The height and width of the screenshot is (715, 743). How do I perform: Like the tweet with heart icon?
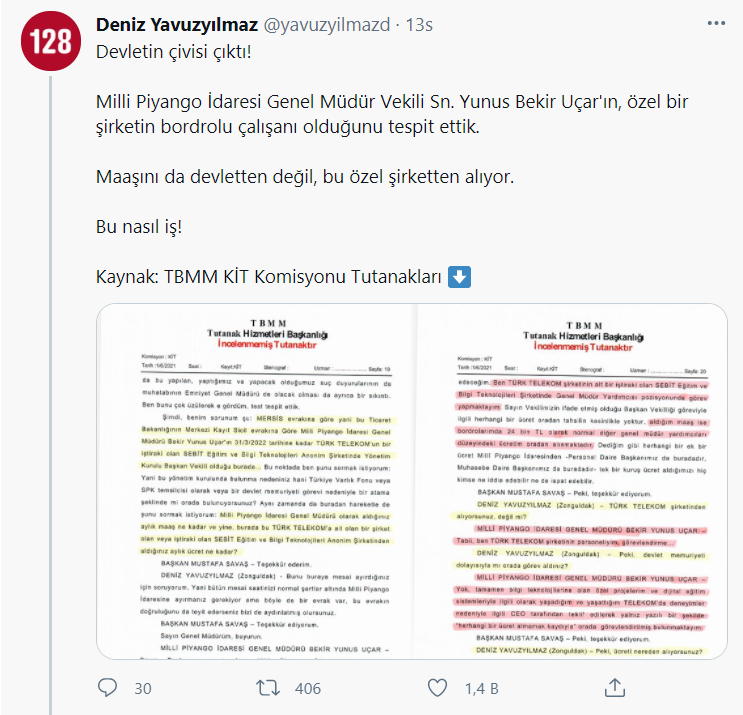pyautogui.click(x=437, y=688)
